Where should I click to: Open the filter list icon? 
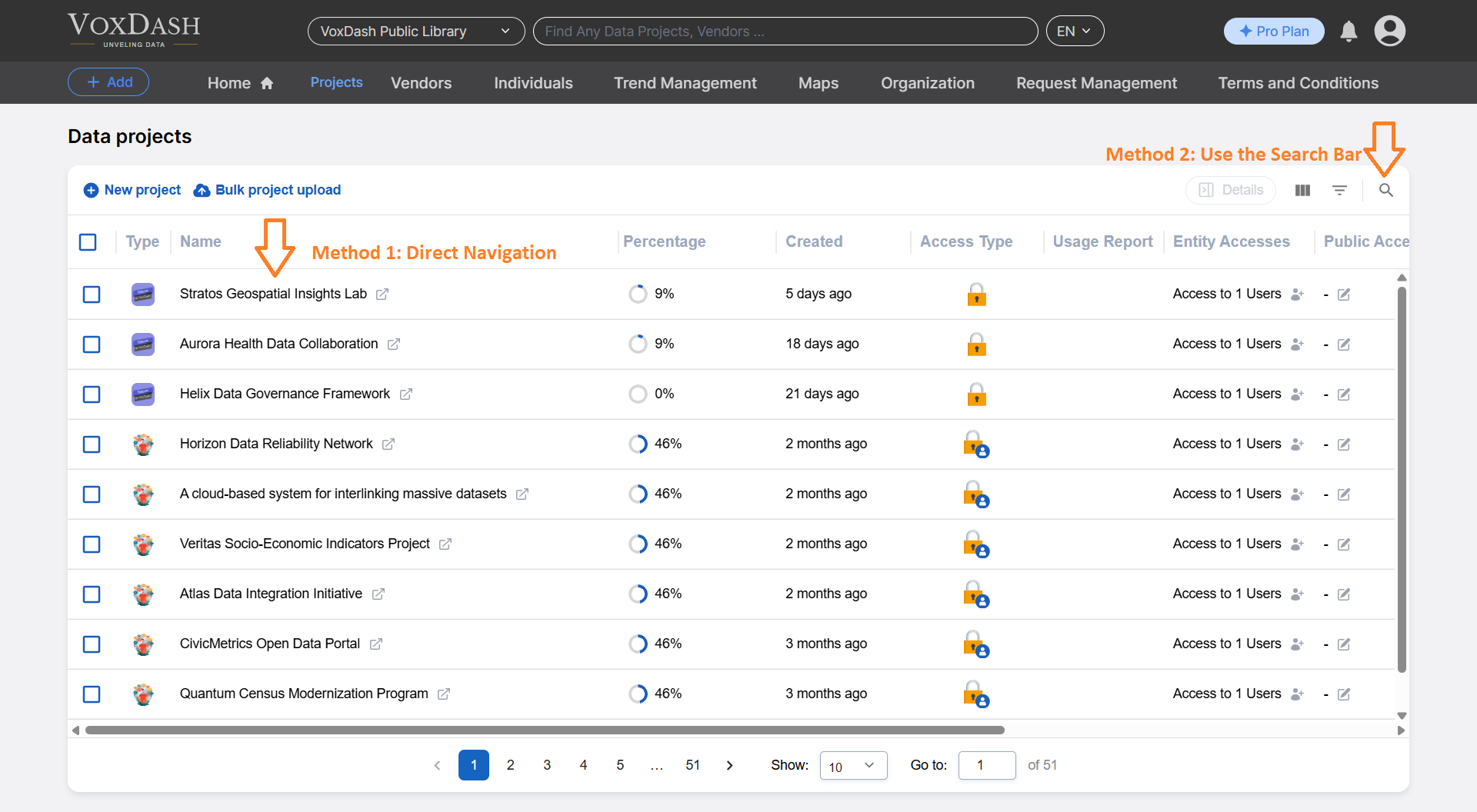1339,190
